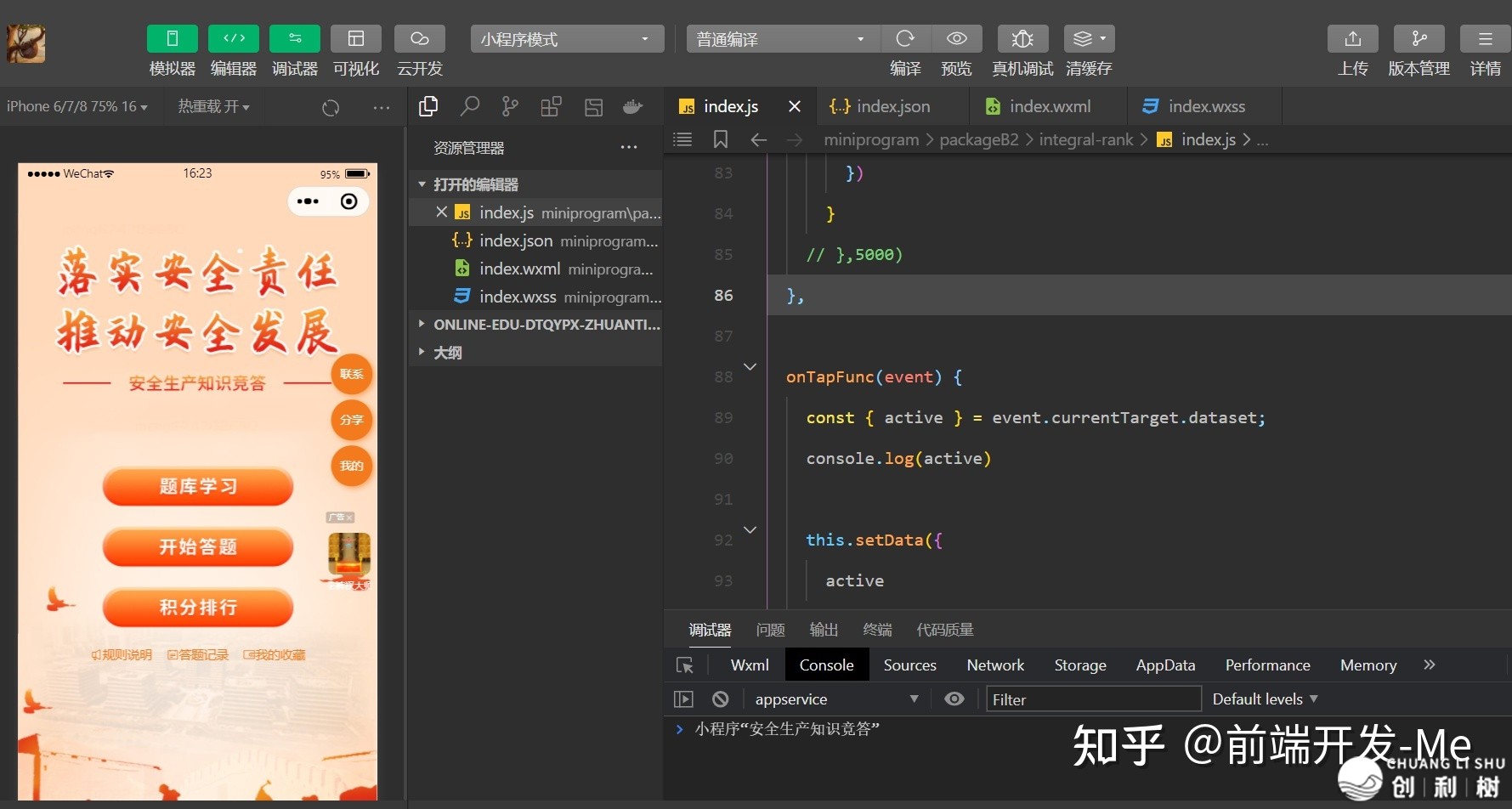
Task: Open the hot reload (热重载 开) dropdown
Action: 213,106
